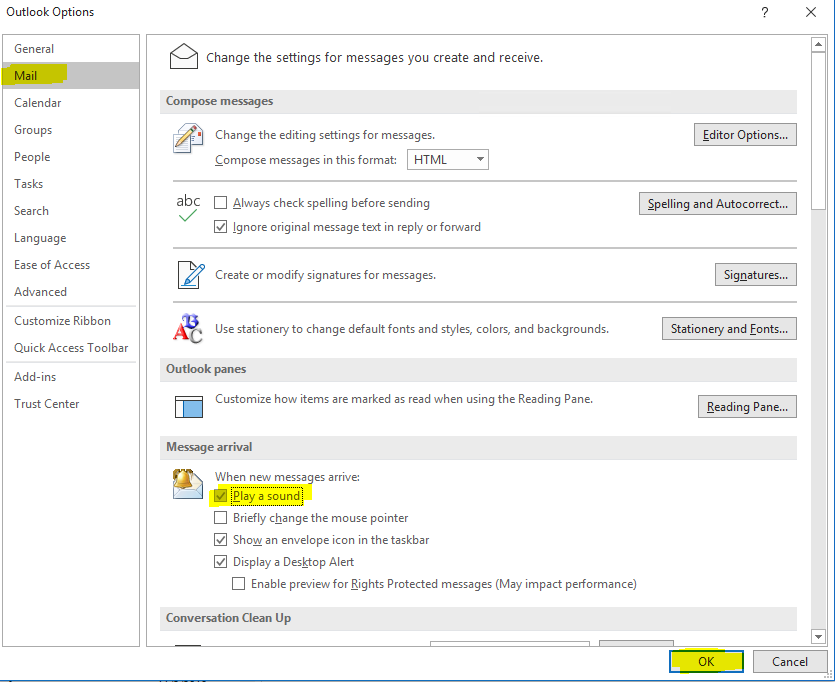Enable Briefly change the mouse pointer
The image size is (835, 682).
click(220, 517)
